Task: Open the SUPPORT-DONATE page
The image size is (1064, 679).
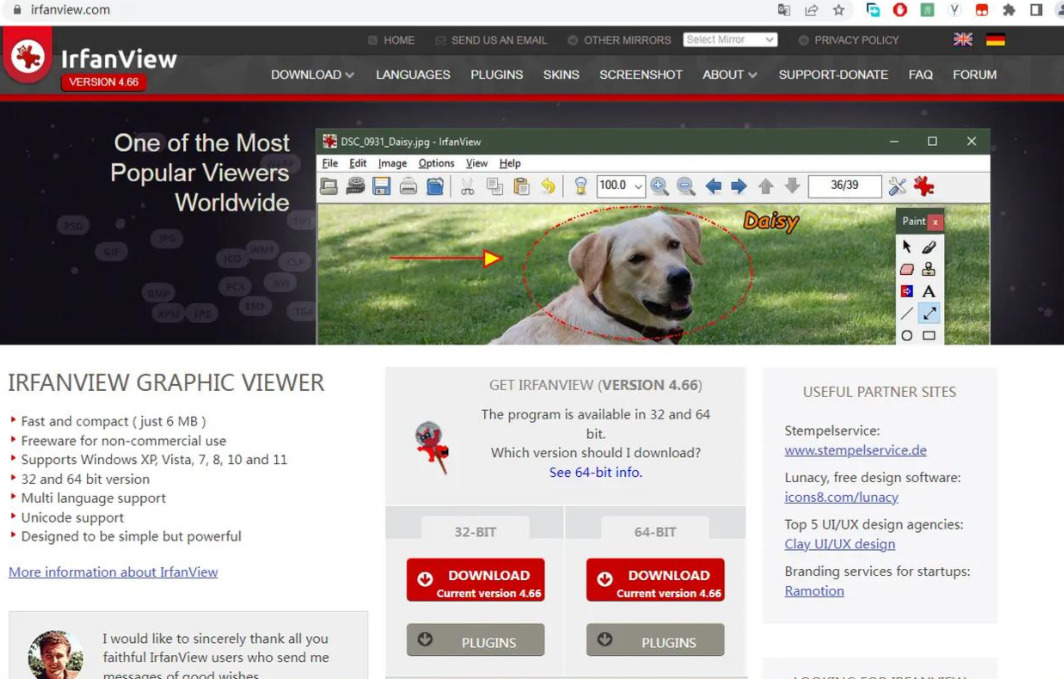Action: coord(833,75)
